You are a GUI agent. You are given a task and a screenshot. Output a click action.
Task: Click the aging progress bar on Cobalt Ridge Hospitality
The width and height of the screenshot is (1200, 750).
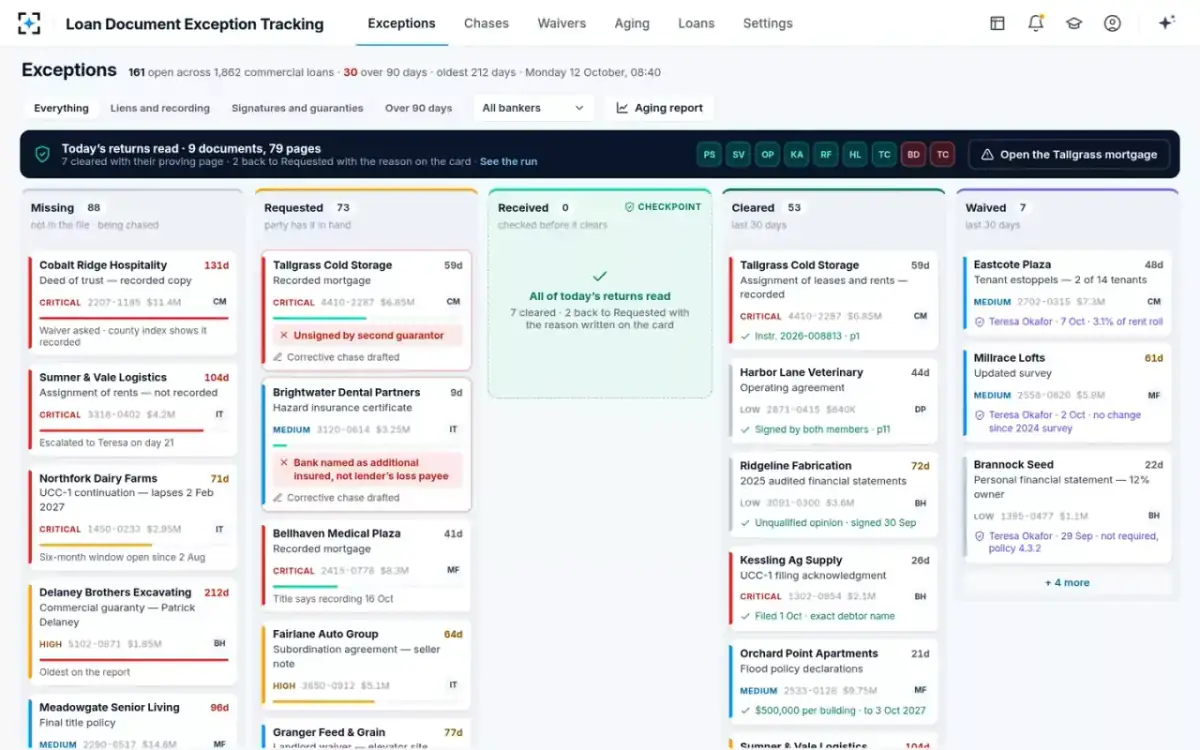(x=134, y=318)
